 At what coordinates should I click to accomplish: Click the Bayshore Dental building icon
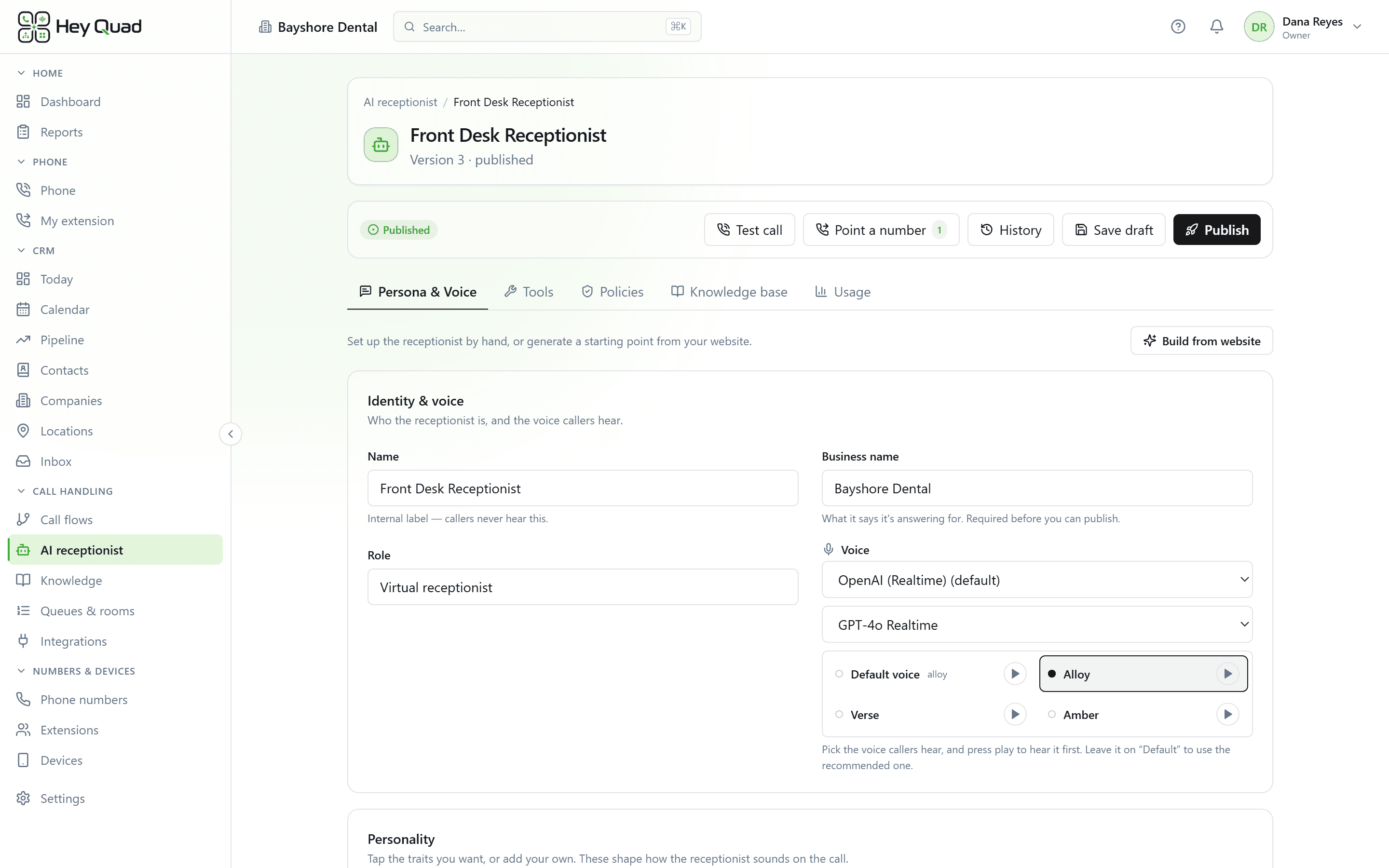pos(265,27)
